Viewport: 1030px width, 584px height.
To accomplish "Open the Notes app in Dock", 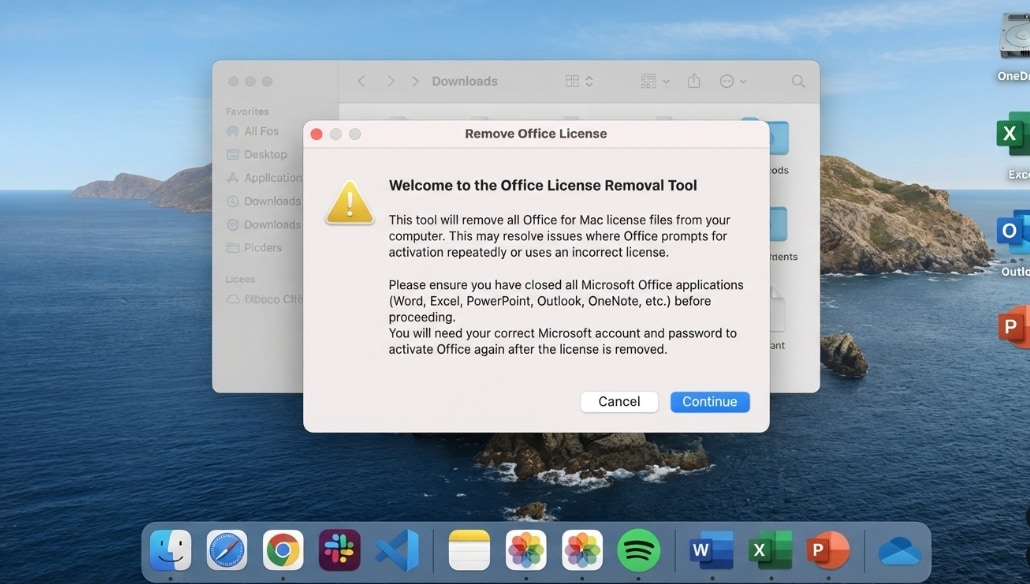I will coord(469,550).
